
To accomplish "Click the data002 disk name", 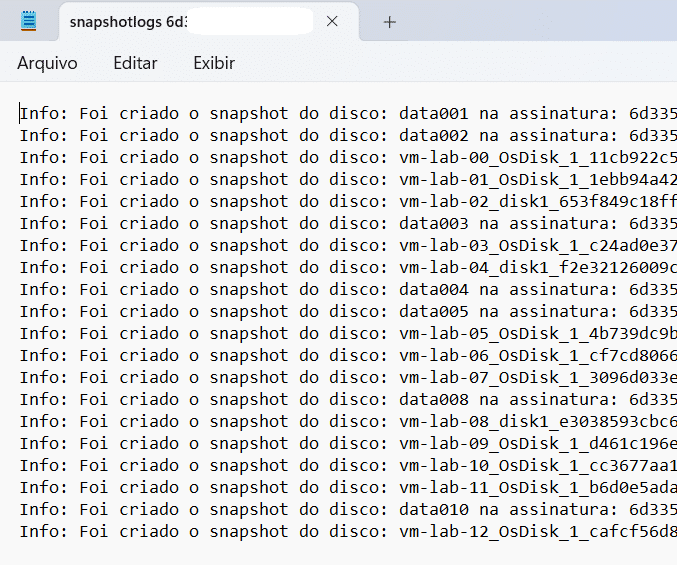I will point(433,135).
